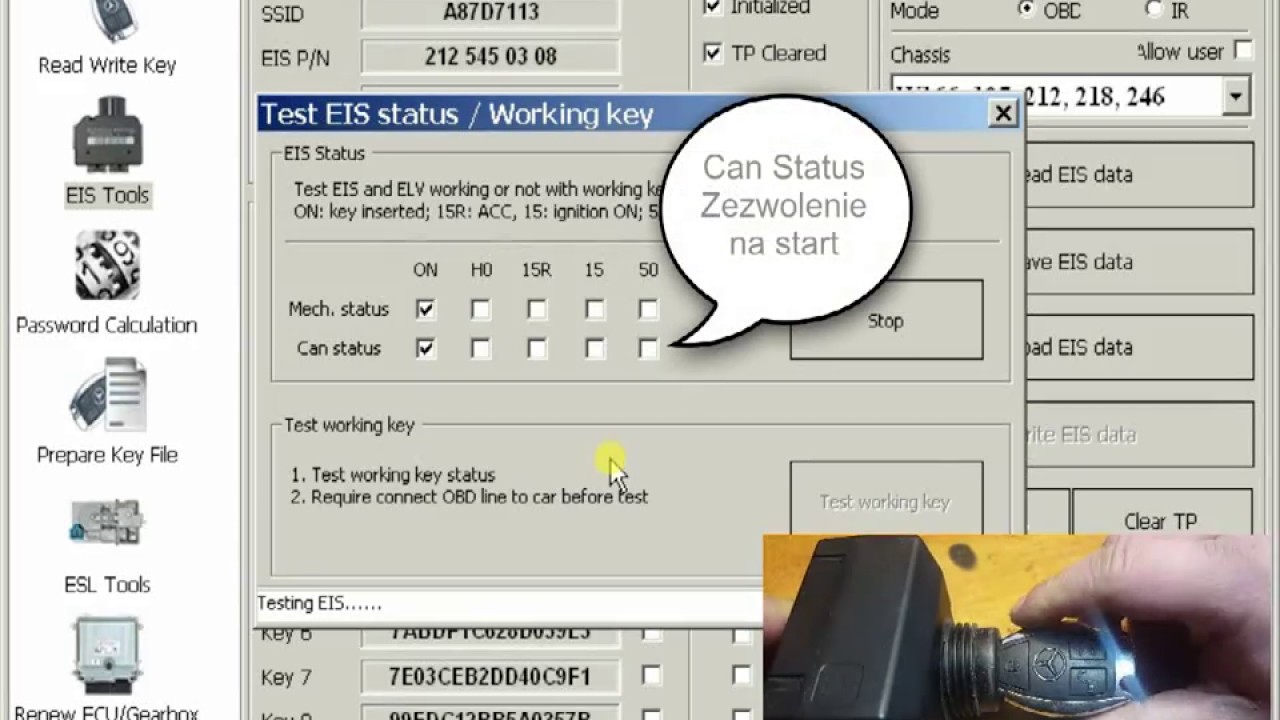Click the Save EIS data button
The width and height of the screenshot is (1280, 720).
[x=1138, y=262]
